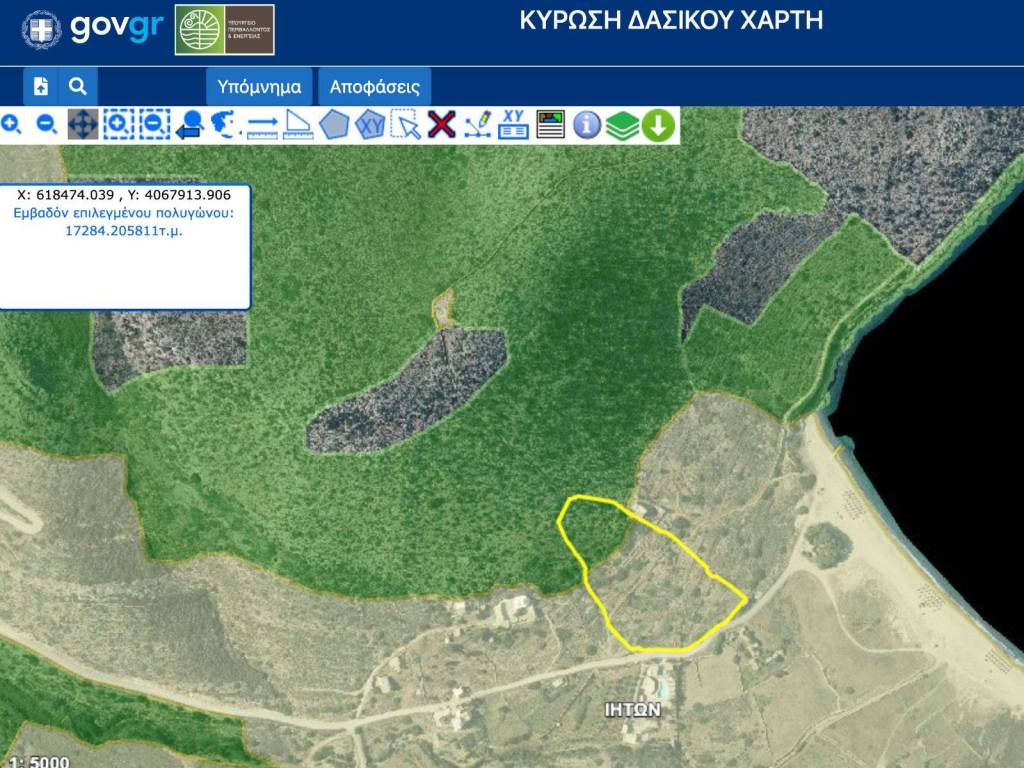Zoom to full Greece map extent
This screenshot has width=1024, height=768.
(x=226, y=125)
